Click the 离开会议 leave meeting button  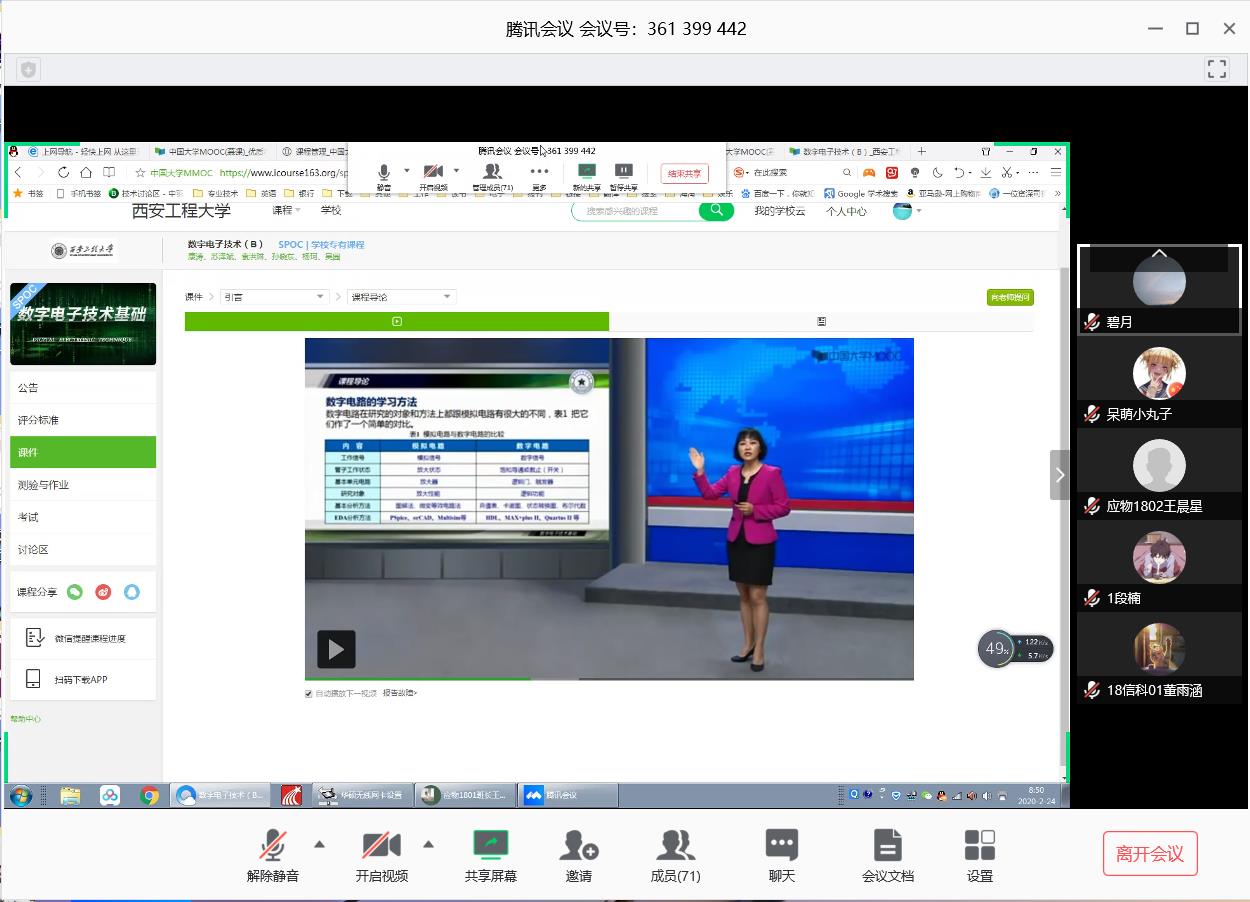point(1149,854)
